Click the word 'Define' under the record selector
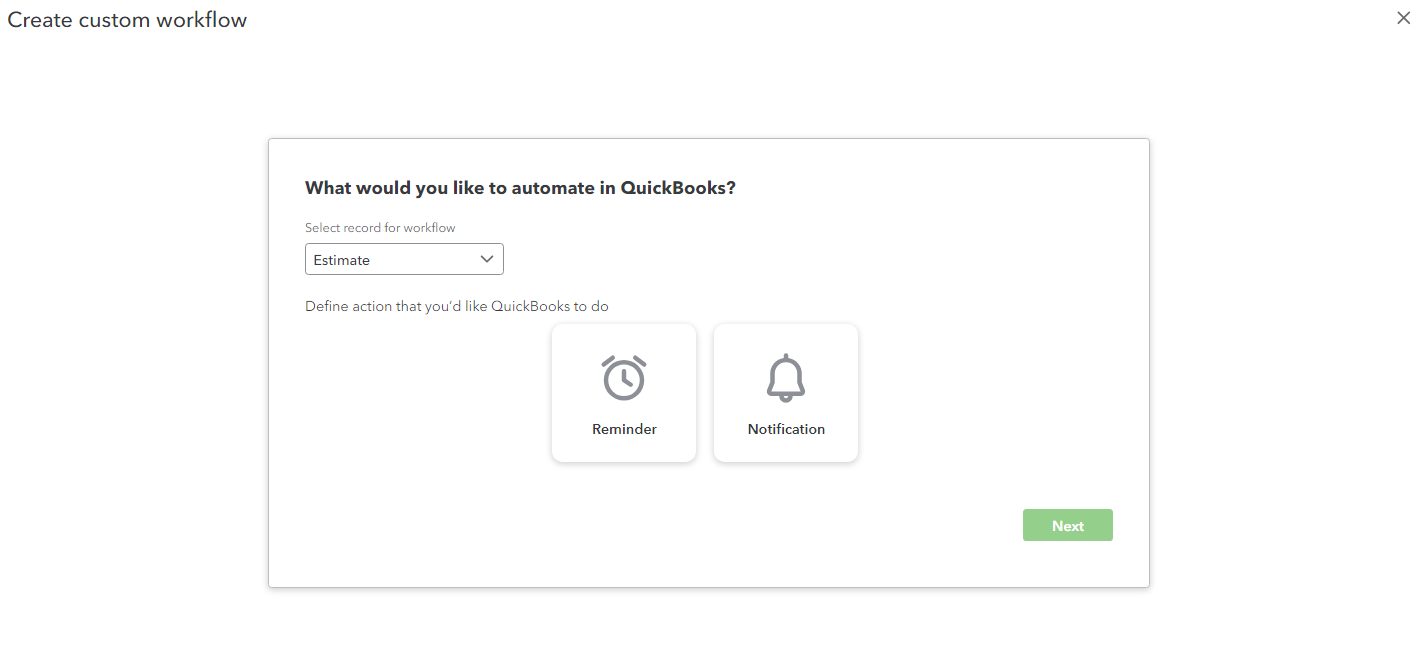The width and height of the screenshot is (1424, 666). pyautogui.click(x=326, y=306)
